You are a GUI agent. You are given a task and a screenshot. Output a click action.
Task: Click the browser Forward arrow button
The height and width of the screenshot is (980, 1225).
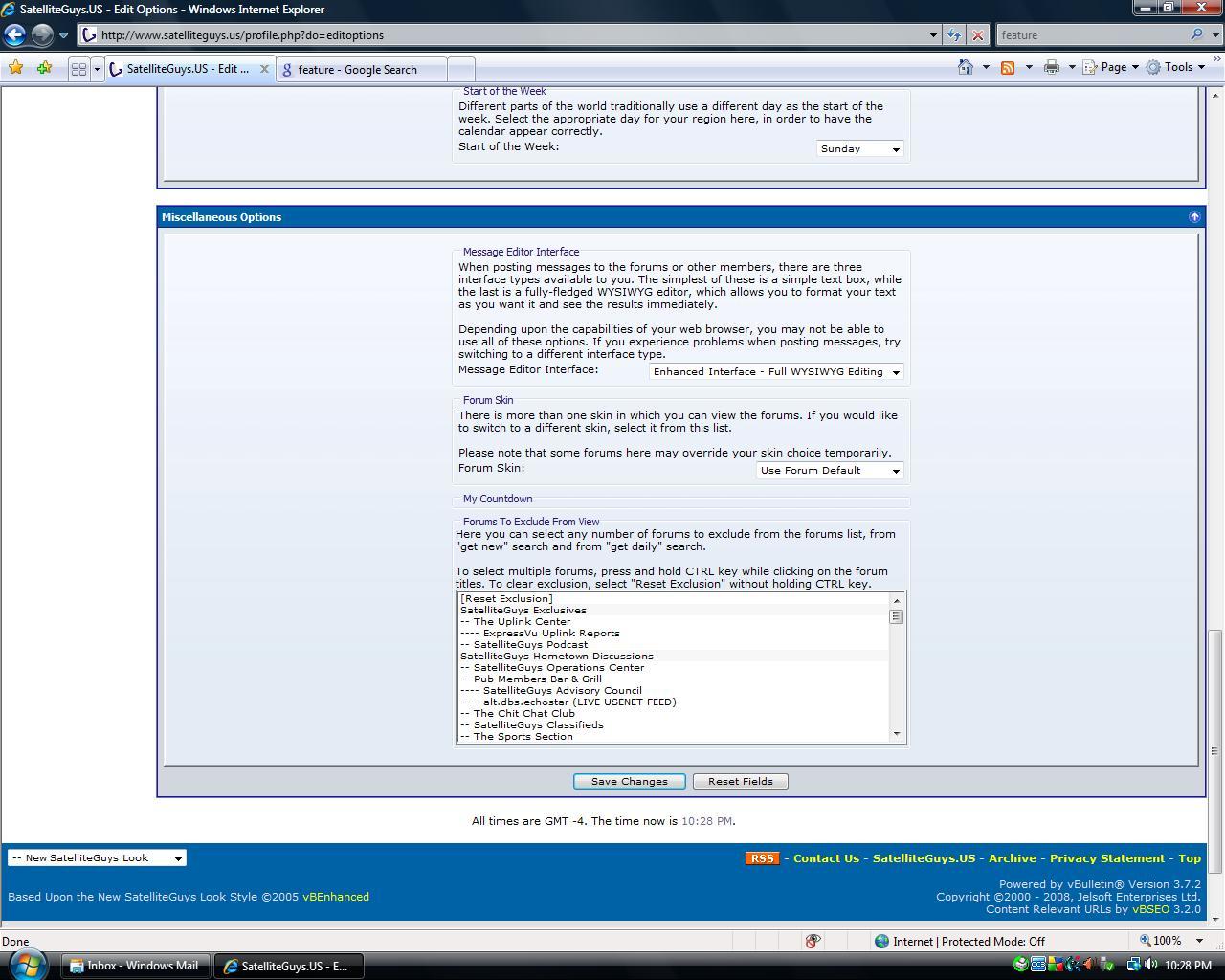pos(42,35)
